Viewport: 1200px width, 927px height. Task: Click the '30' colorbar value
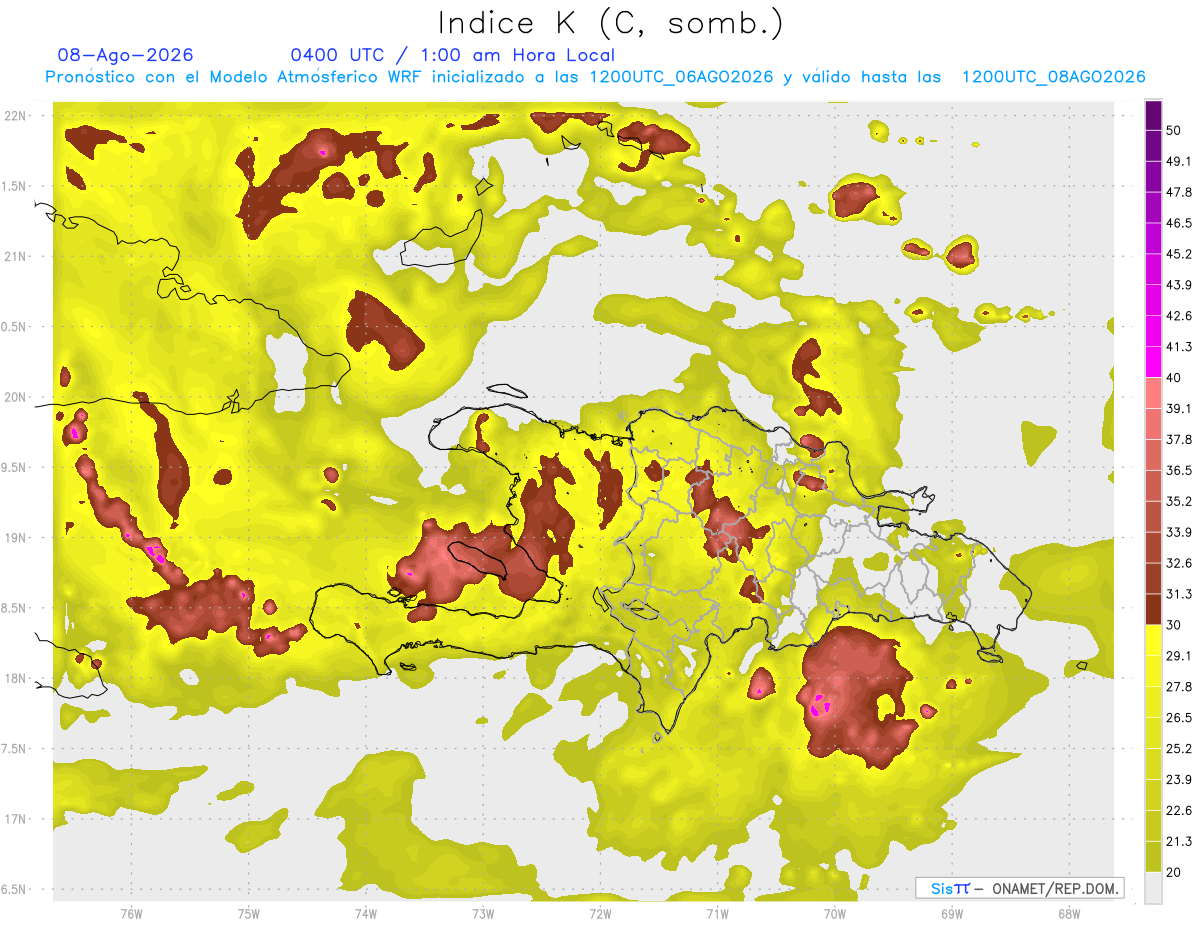coord(1176,625)
